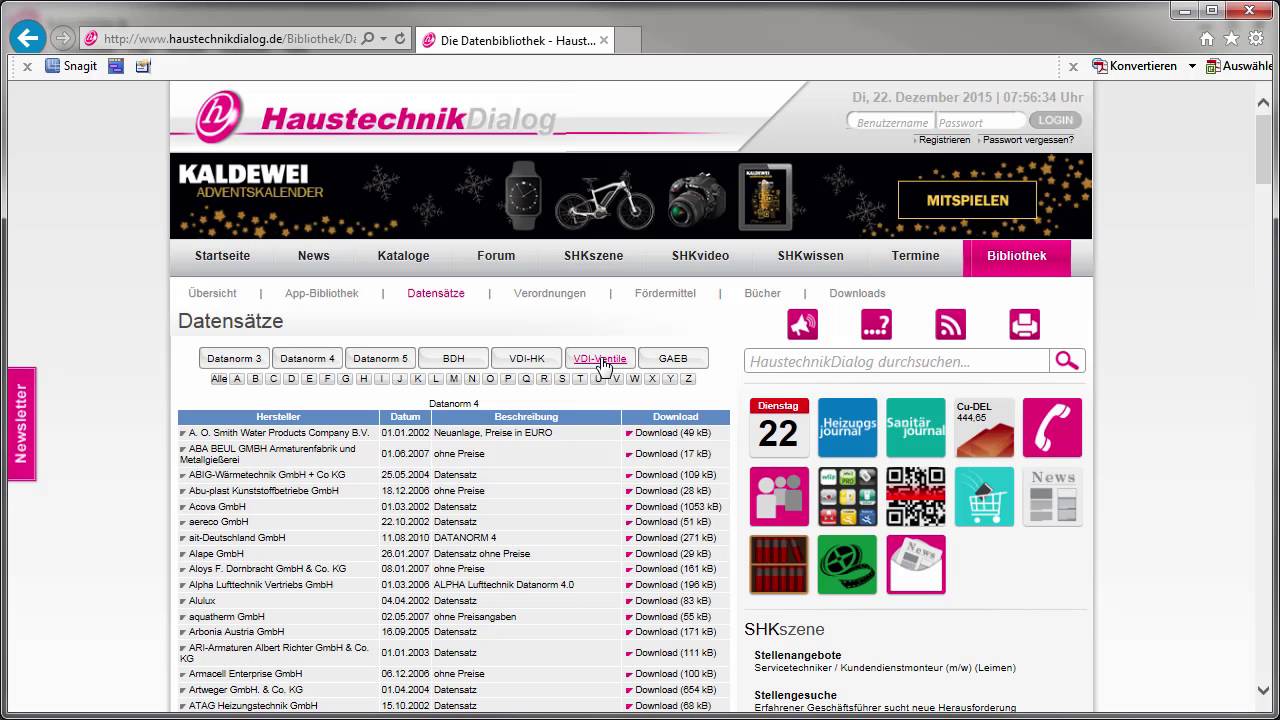Open browser favorites star icon
Screen dimensions: 1280x720
coord(1231,39)
